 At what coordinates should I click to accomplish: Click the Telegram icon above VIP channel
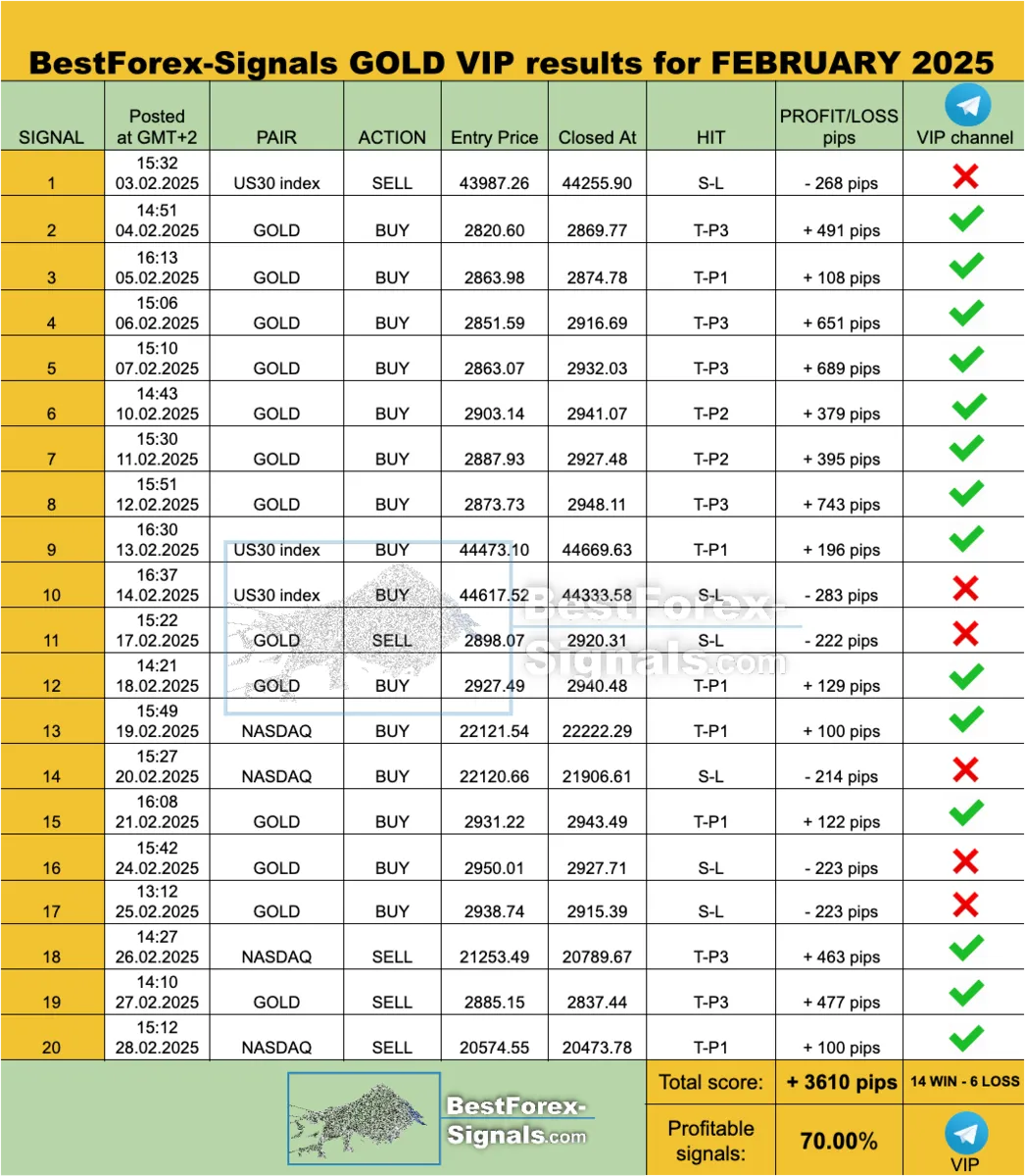[x=966, y=105]
